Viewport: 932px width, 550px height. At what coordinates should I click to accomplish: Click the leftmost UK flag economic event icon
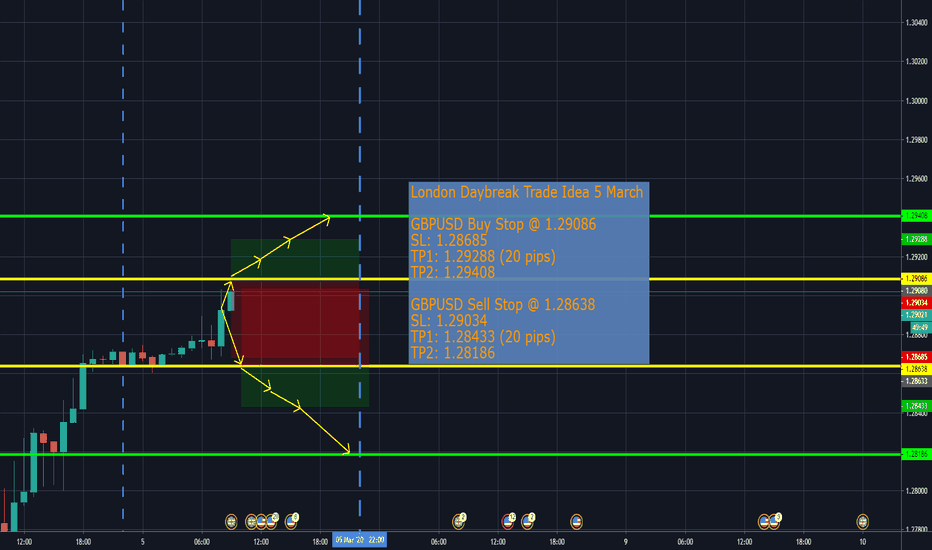pos(231,520)
